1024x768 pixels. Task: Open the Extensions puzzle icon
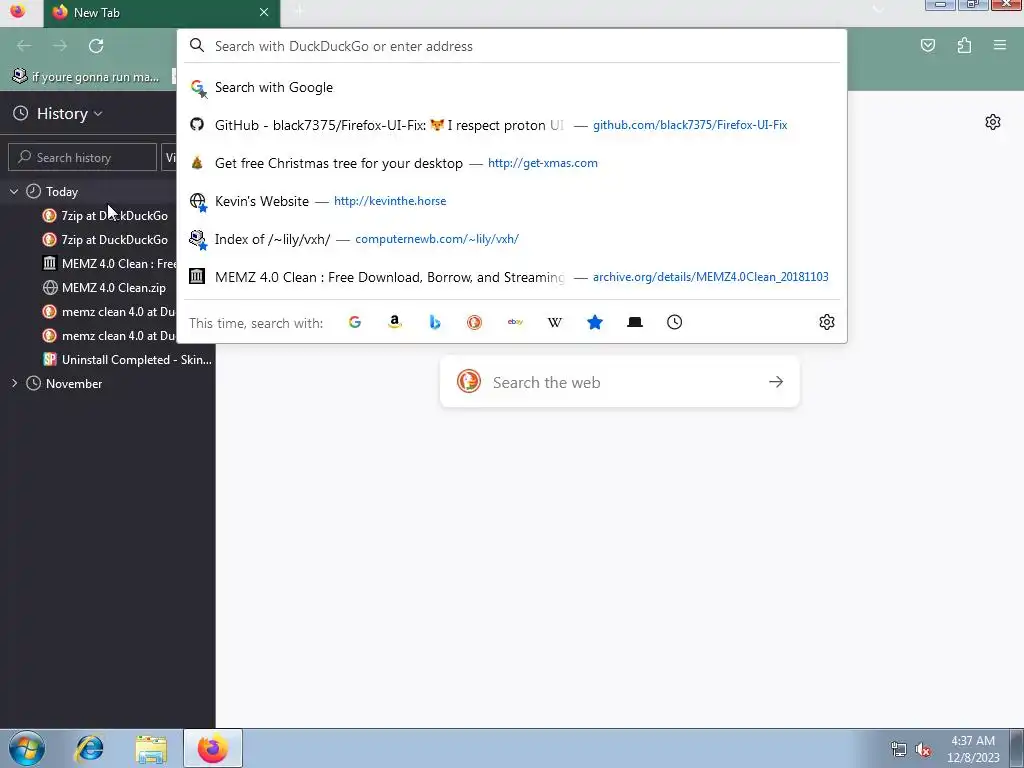click(x=964, y=45)
